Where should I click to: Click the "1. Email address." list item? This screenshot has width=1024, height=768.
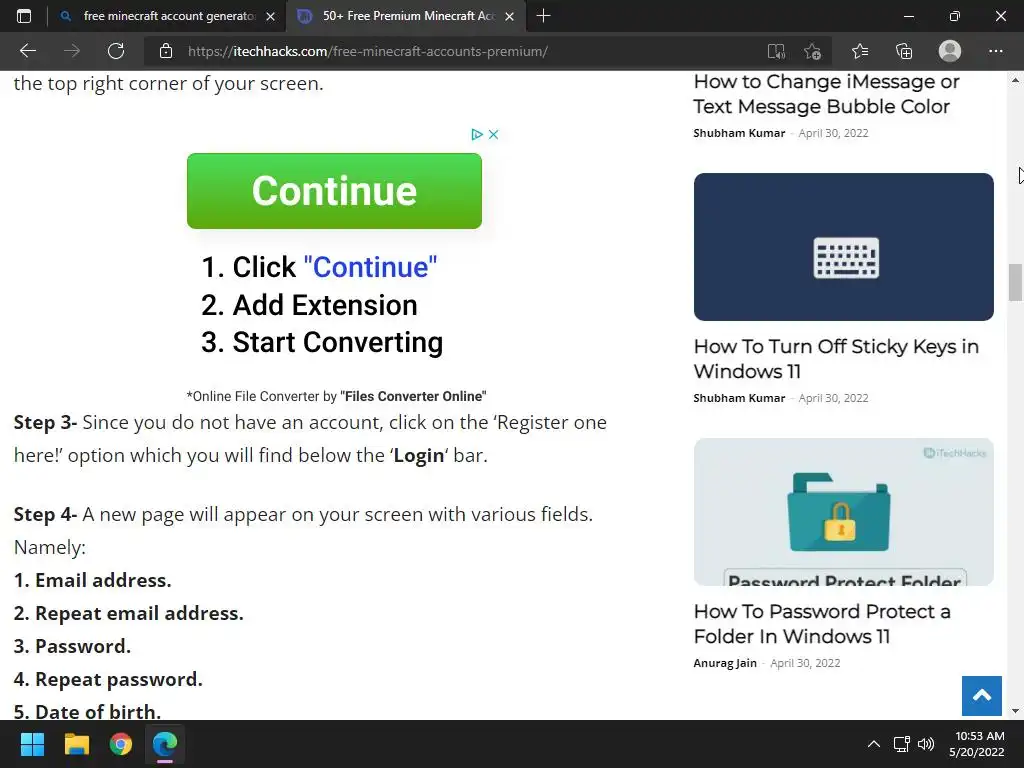pyautogui.click(x=93, y=581)
